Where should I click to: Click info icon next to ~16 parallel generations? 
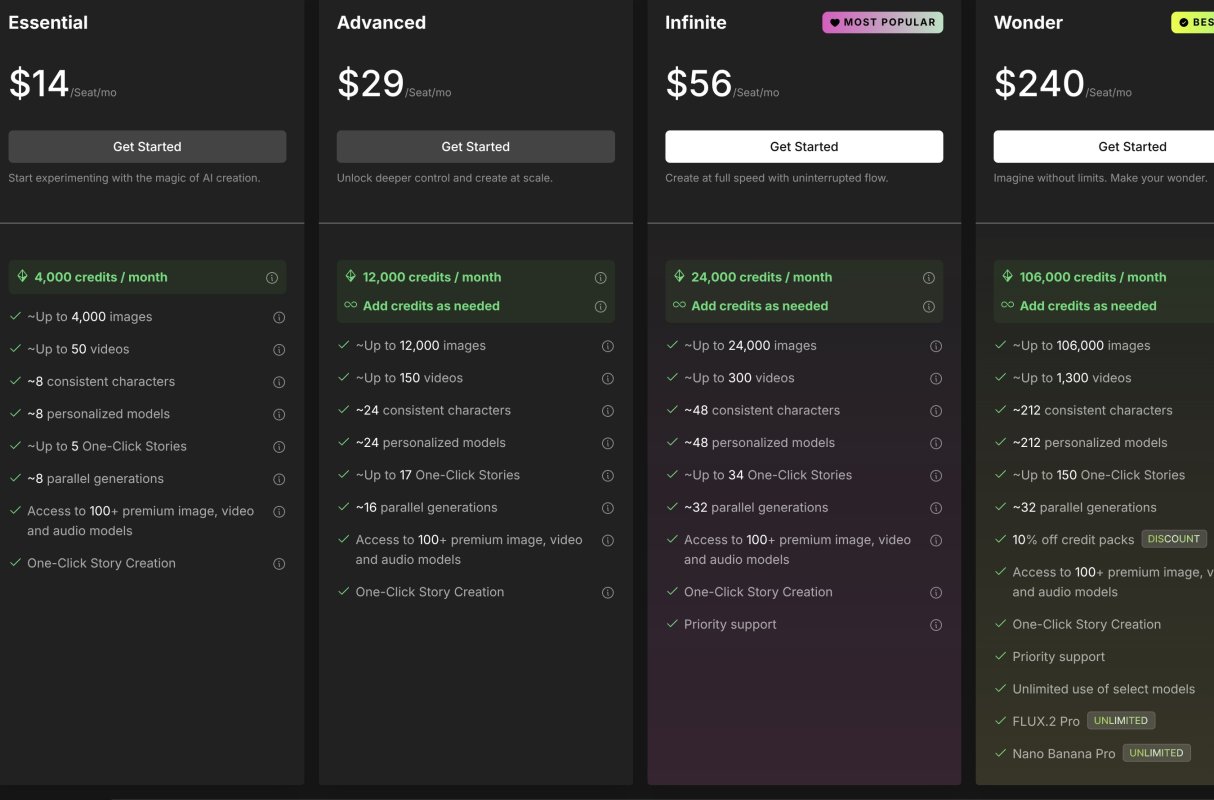607,508
